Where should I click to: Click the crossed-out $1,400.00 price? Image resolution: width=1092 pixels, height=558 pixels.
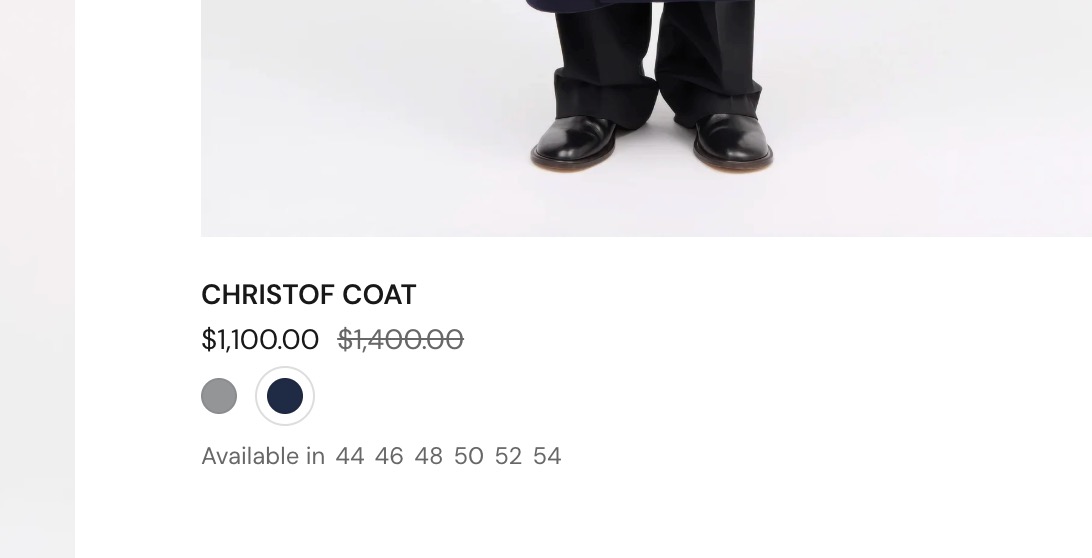pyautogui.click(x=400, y=340)
